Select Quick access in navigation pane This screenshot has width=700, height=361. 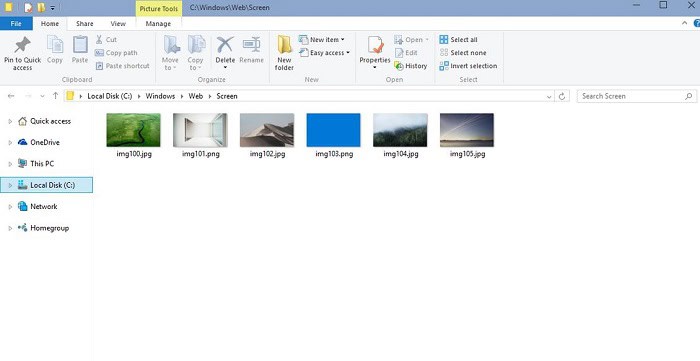[45, 121]
